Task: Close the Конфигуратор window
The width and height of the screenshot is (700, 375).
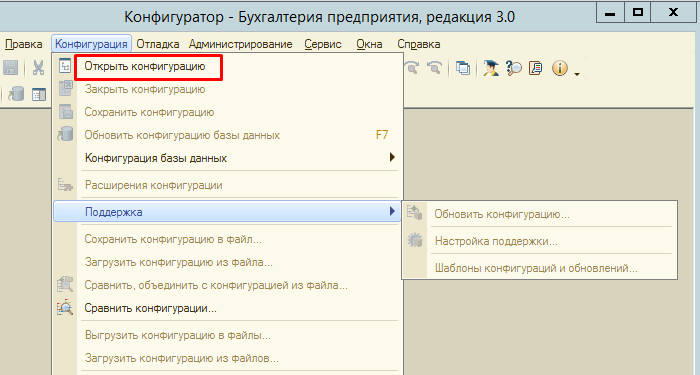Action: tap(674, 13)
